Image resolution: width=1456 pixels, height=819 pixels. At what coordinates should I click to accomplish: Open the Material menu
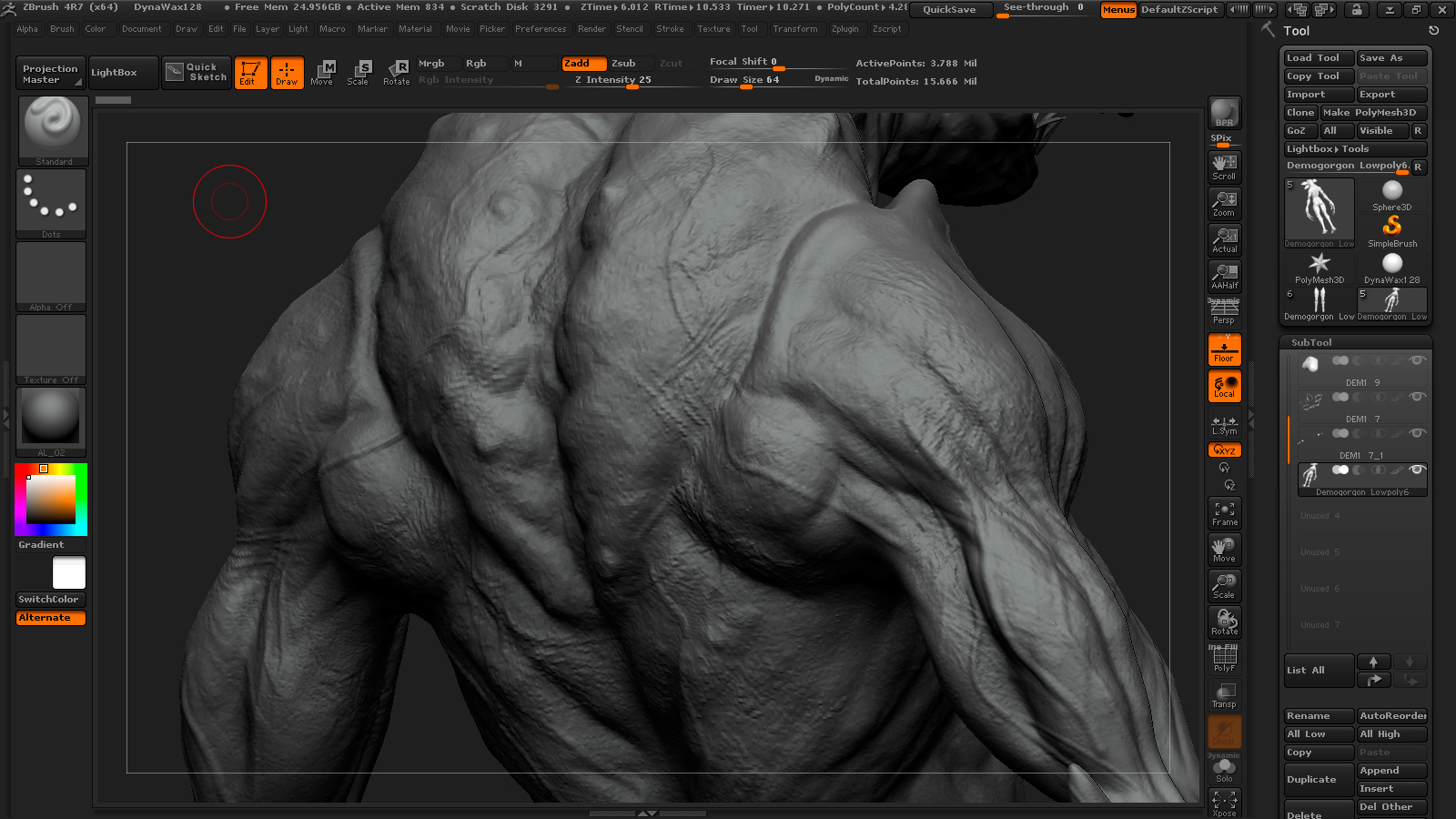pos(415,29)
